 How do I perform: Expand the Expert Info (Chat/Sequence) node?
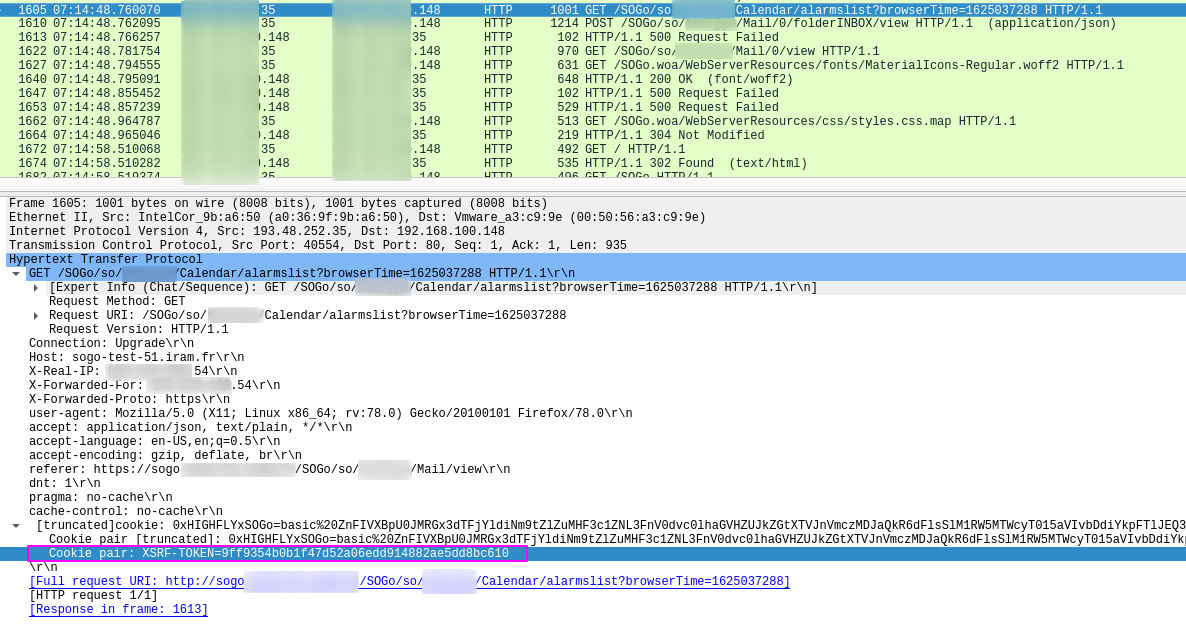tap(36, 288)
